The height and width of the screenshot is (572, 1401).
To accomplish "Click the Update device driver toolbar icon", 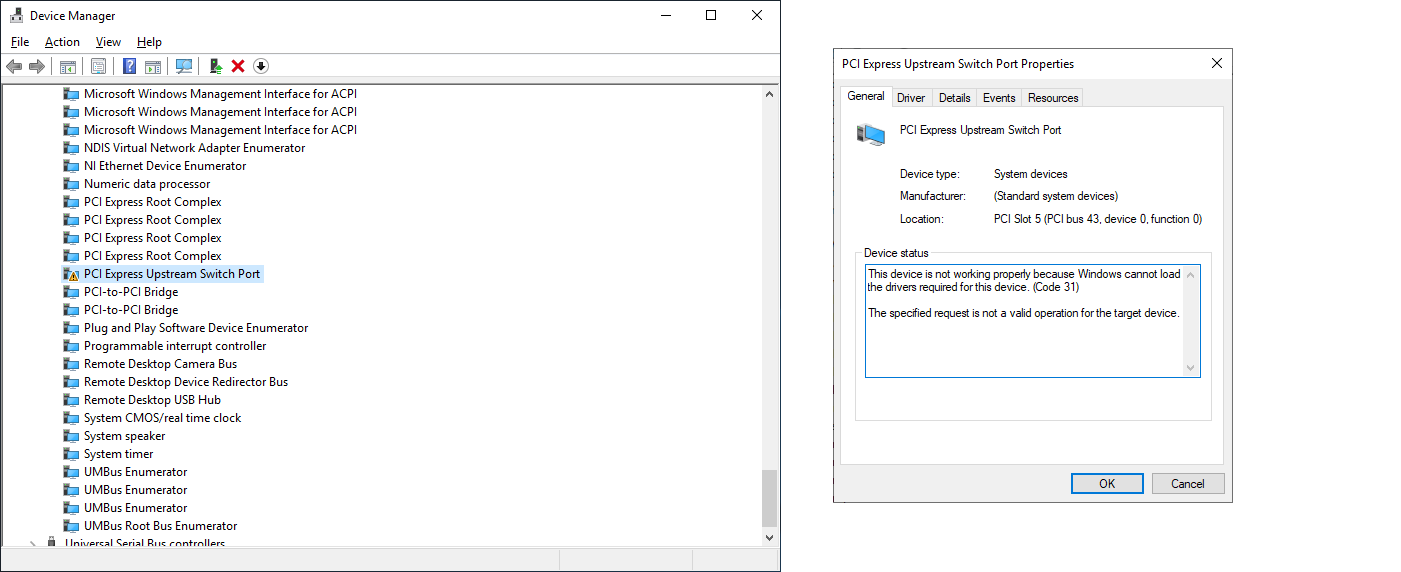I will point(215,66).
